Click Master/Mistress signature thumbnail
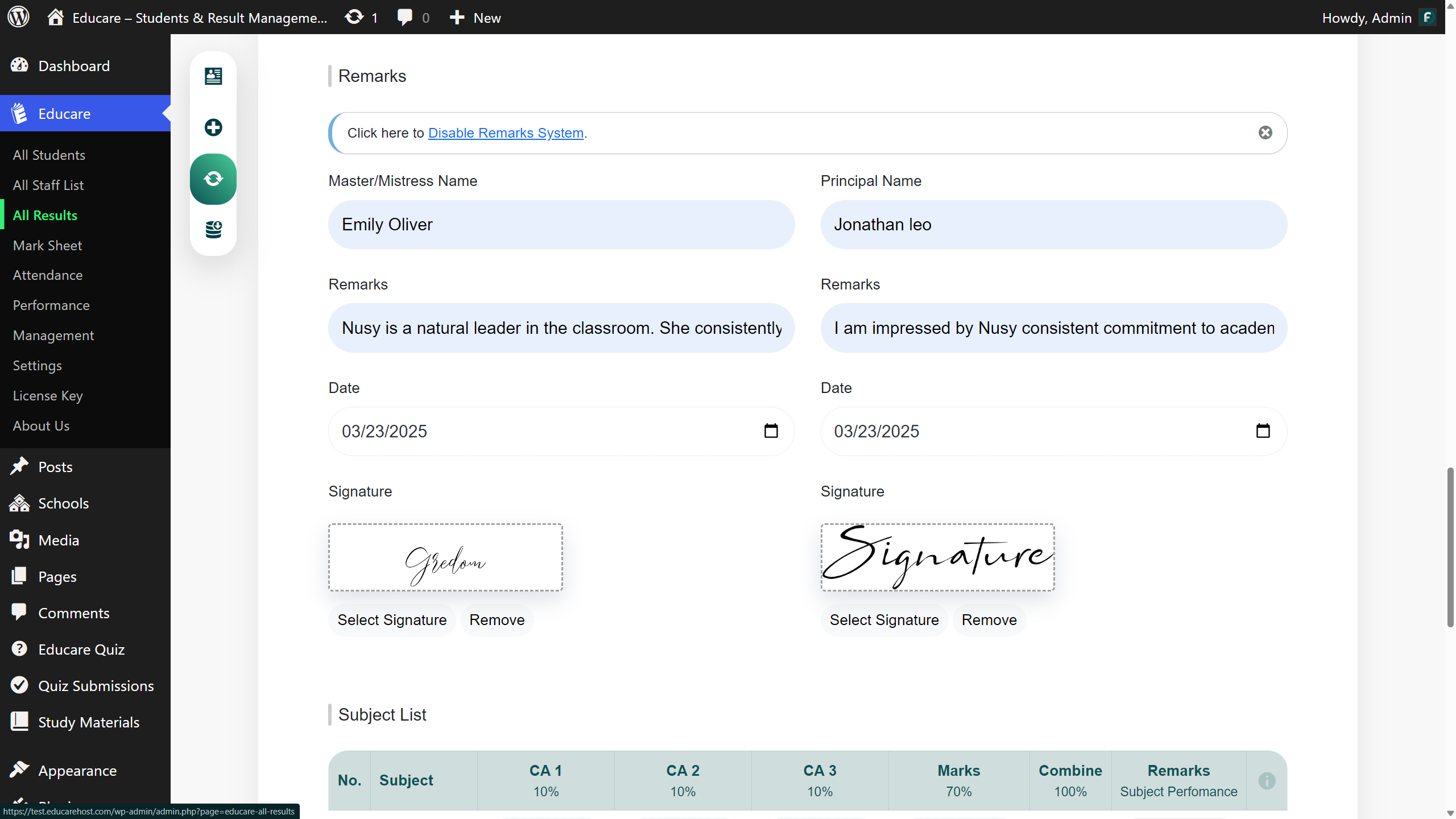The image size is (1456, 819). (445, 557)
